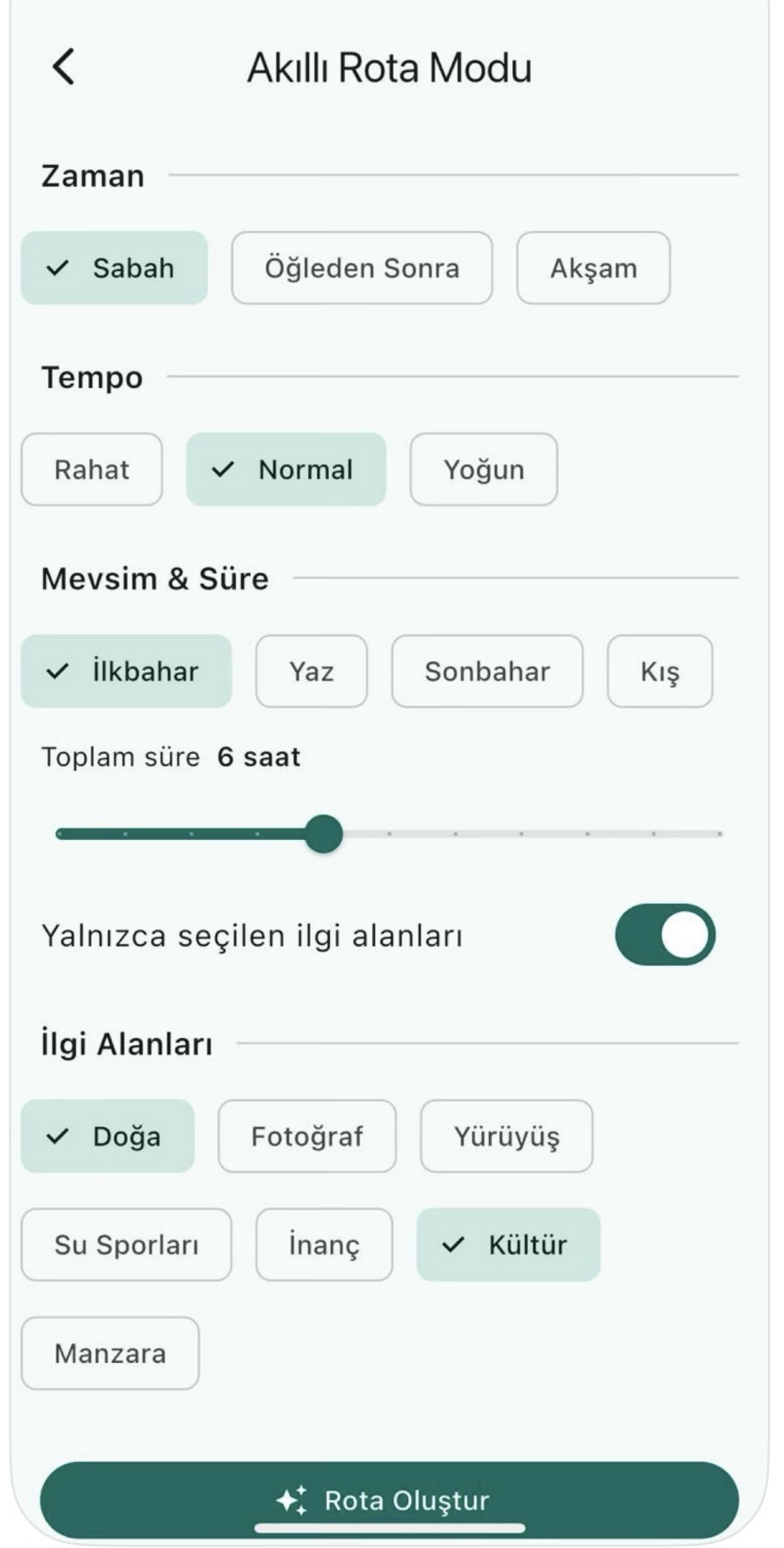Choose the Akşam time option
This screenshot has width=784, height=1548.
click(592, 268)
